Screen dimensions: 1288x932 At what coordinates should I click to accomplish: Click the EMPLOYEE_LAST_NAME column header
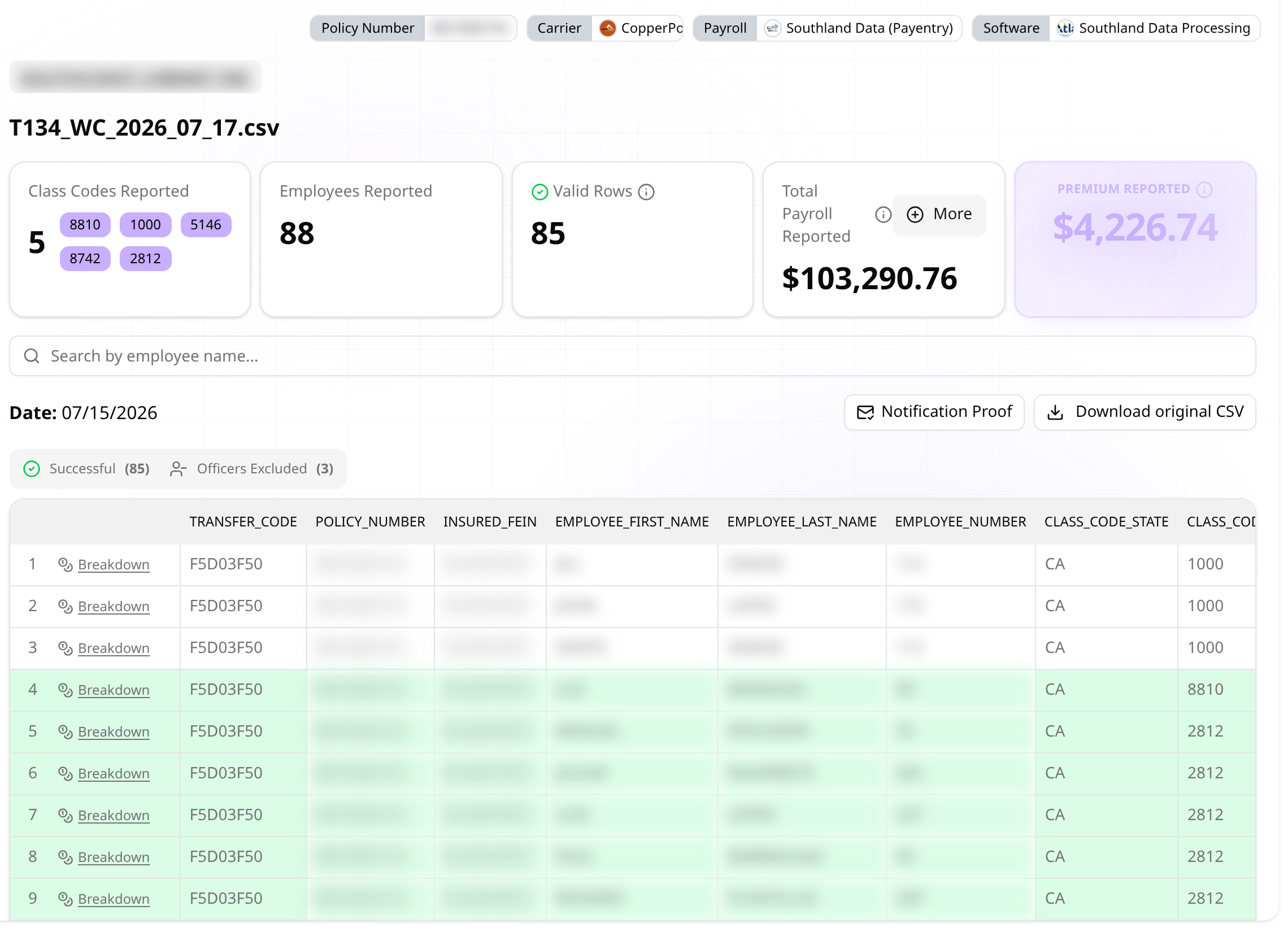point(802,521)
